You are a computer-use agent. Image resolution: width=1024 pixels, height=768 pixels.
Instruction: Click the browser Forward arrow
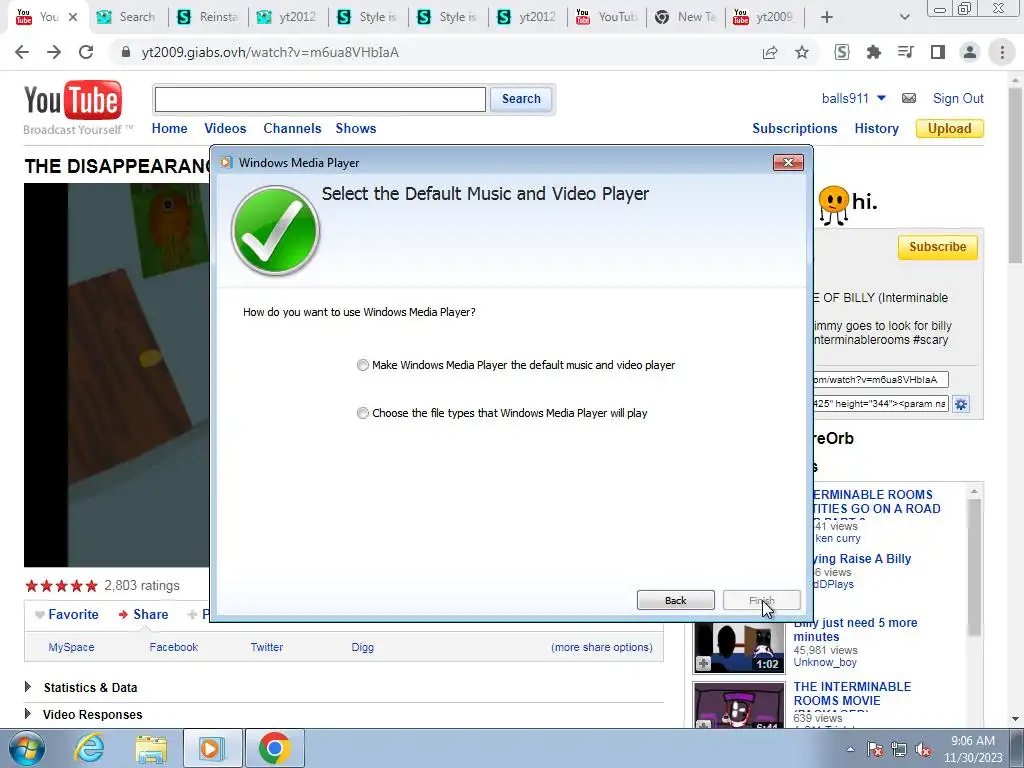pos(54,52)
